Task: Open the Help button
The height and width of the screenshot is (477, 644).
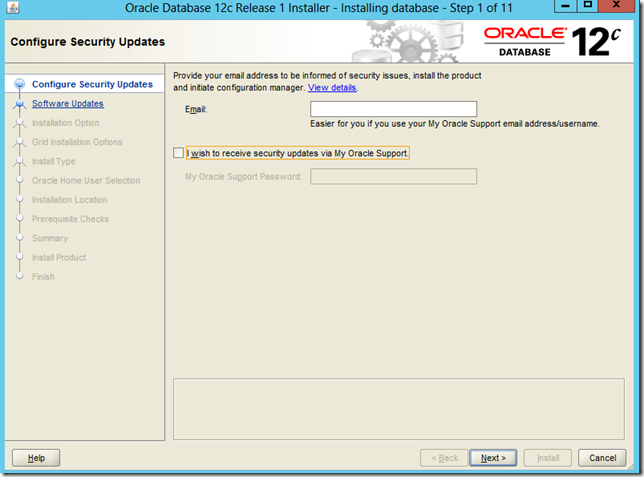Action: (x=36, y=458)
